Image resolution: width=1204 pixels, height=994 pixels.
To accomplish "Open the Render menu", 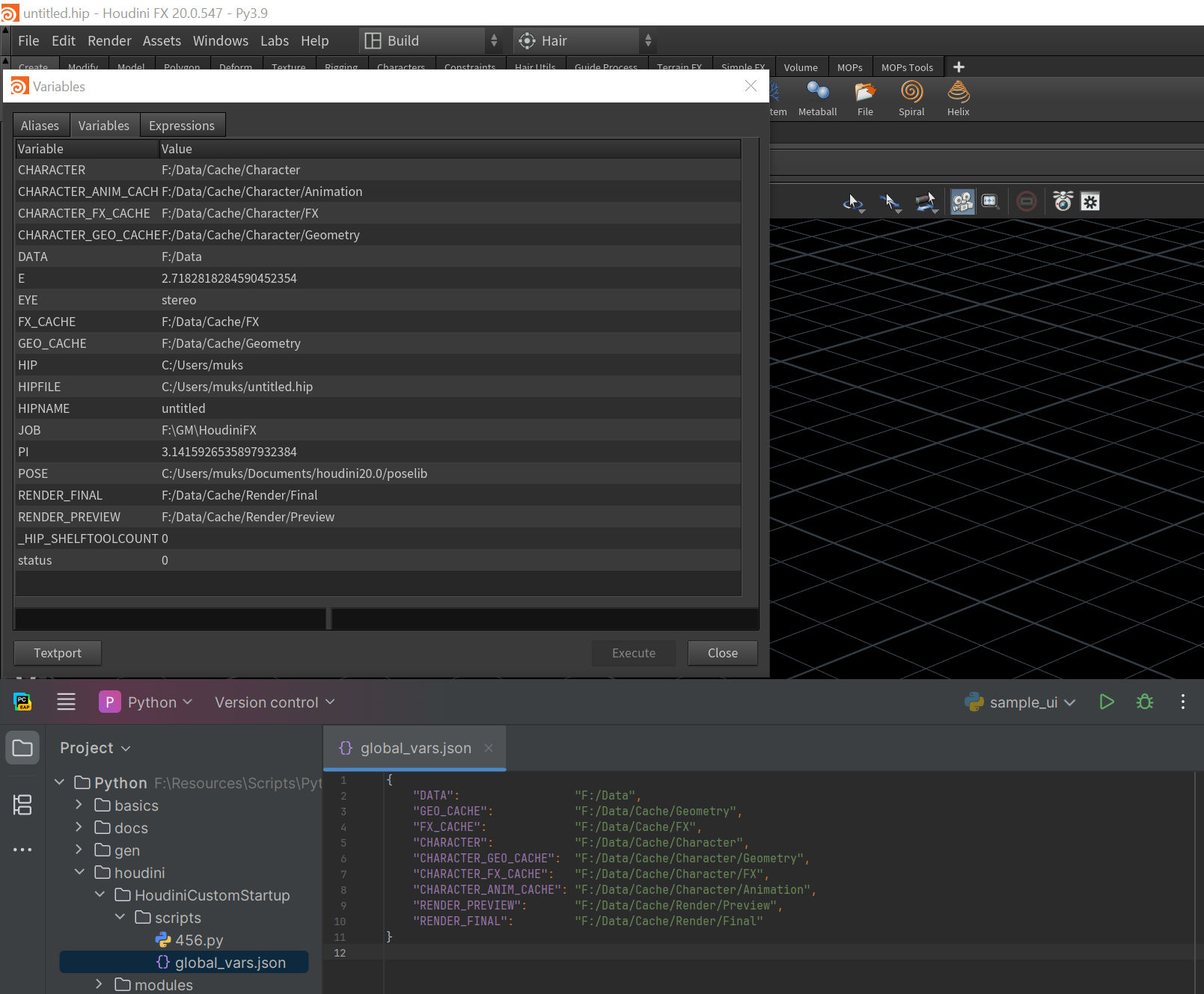I will click(x=109, y=41).
